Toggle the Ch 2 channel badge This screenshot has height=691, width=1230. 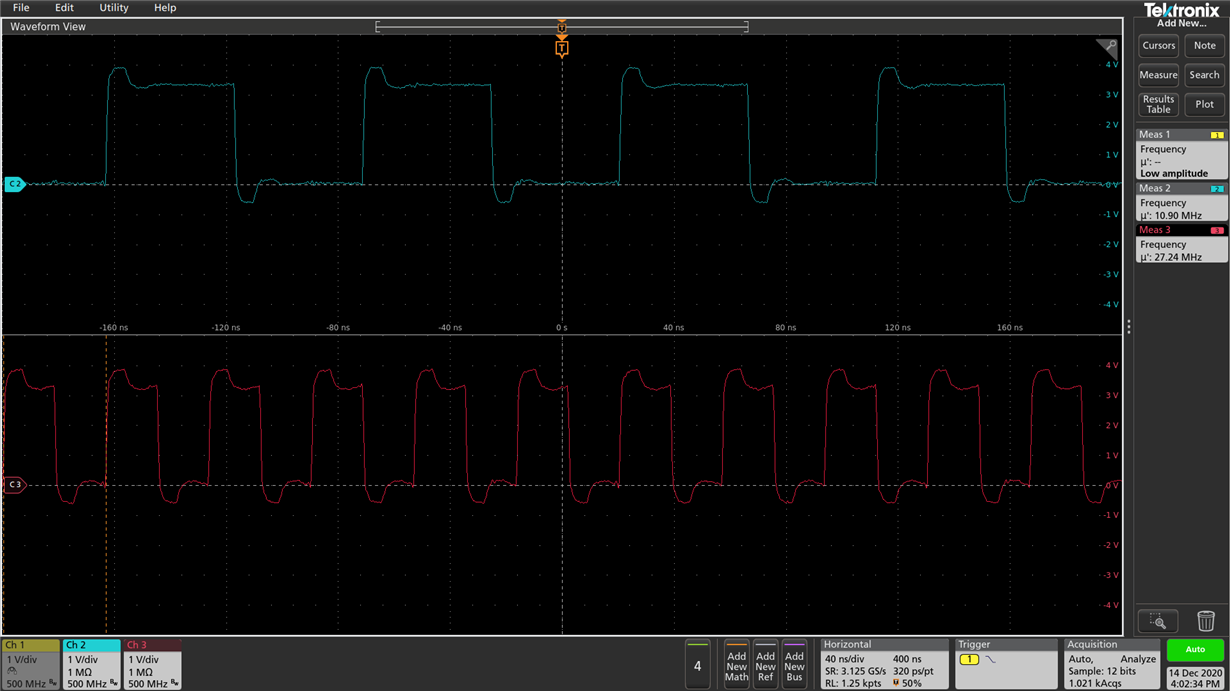pos(92,665)
